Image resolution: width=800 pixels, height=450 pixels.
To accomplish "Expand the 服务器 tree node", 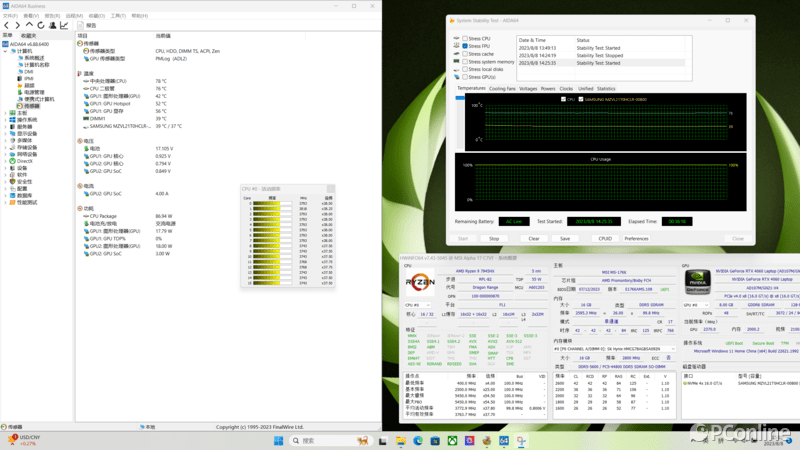I will pyautogui.click(x=6, y=127).
